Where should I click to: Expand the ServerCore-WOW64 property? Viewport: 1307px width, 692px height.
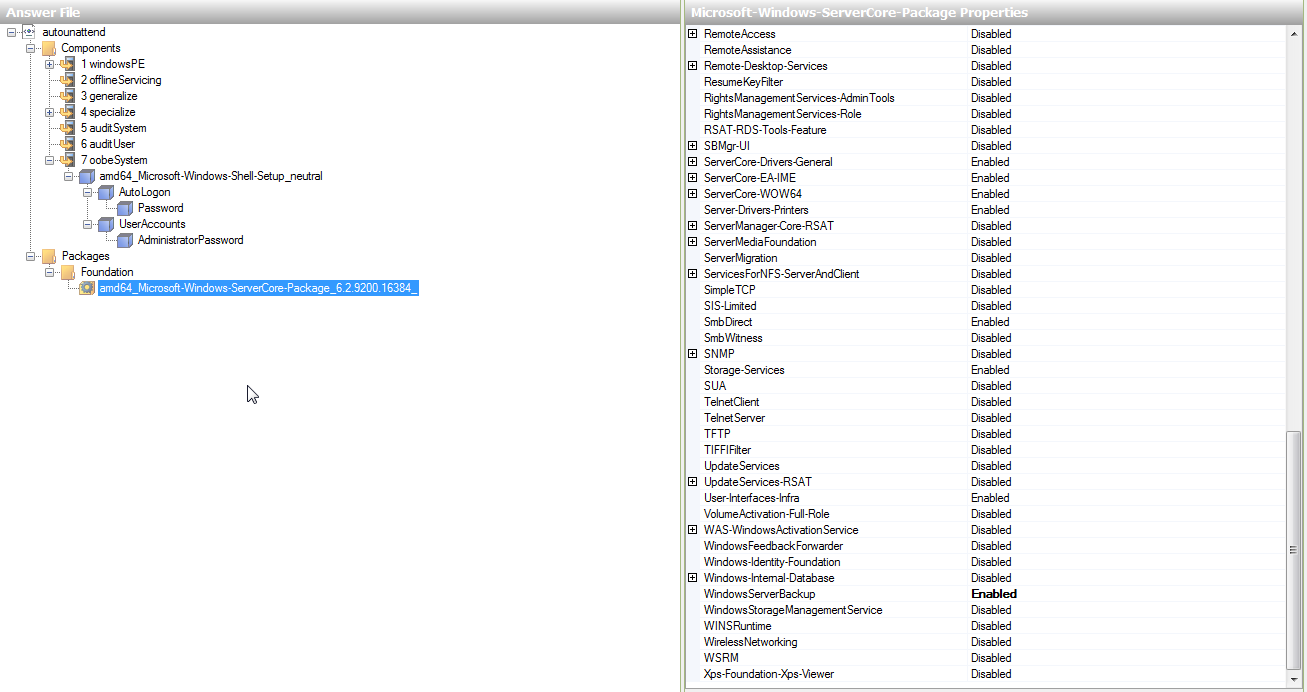click(x=692, y=194)
